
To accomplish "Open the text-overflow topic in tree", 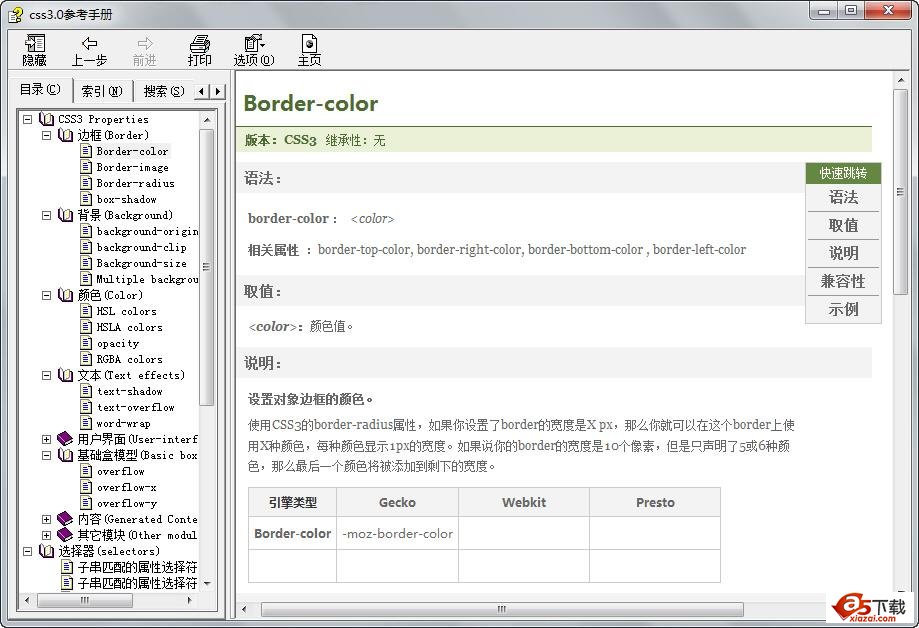I will point(135,407).
